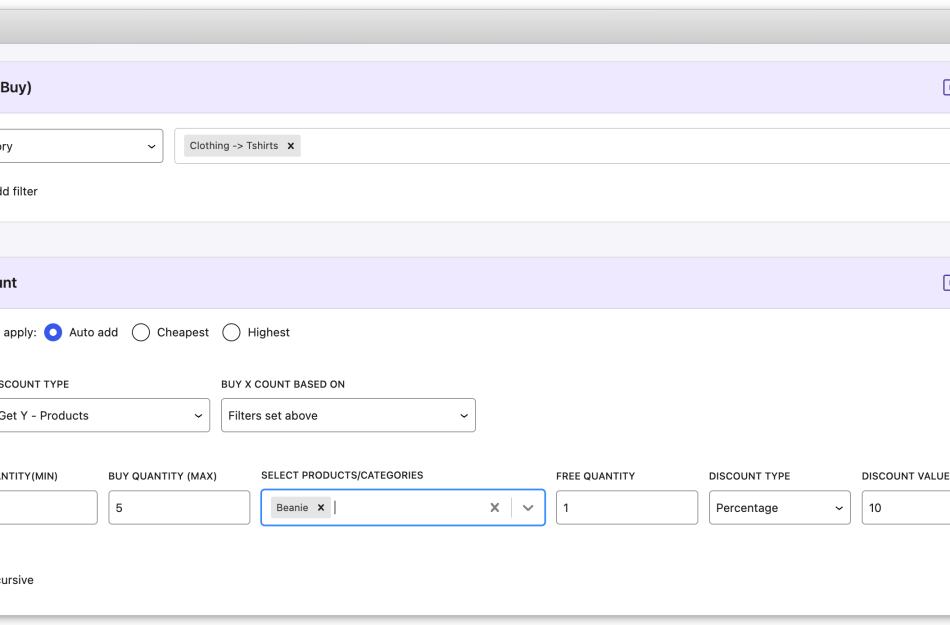Viewport: 950px width, 625px height.
Task: Open the Get Y - Products dropdown
Action: pyautogui.click(x=104, y=415)
